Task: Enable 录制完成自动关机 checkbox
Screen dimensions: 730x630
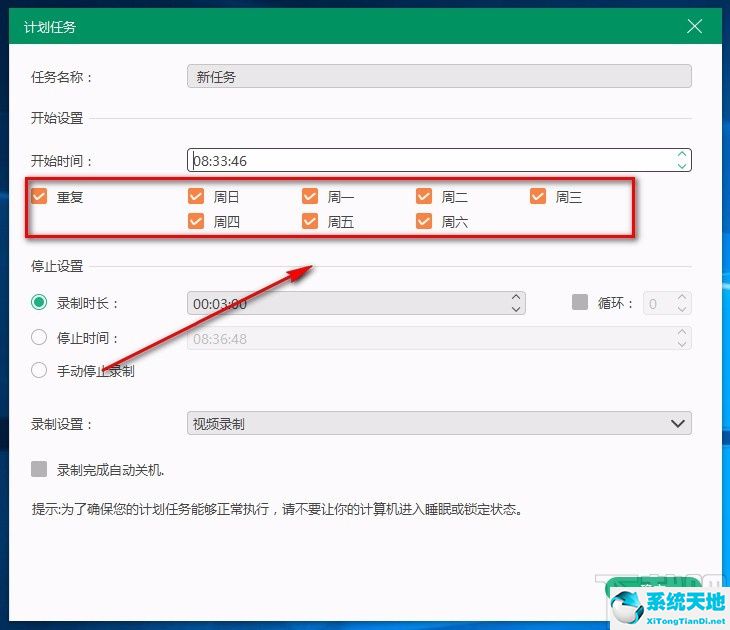Action: tap(39, 469)
